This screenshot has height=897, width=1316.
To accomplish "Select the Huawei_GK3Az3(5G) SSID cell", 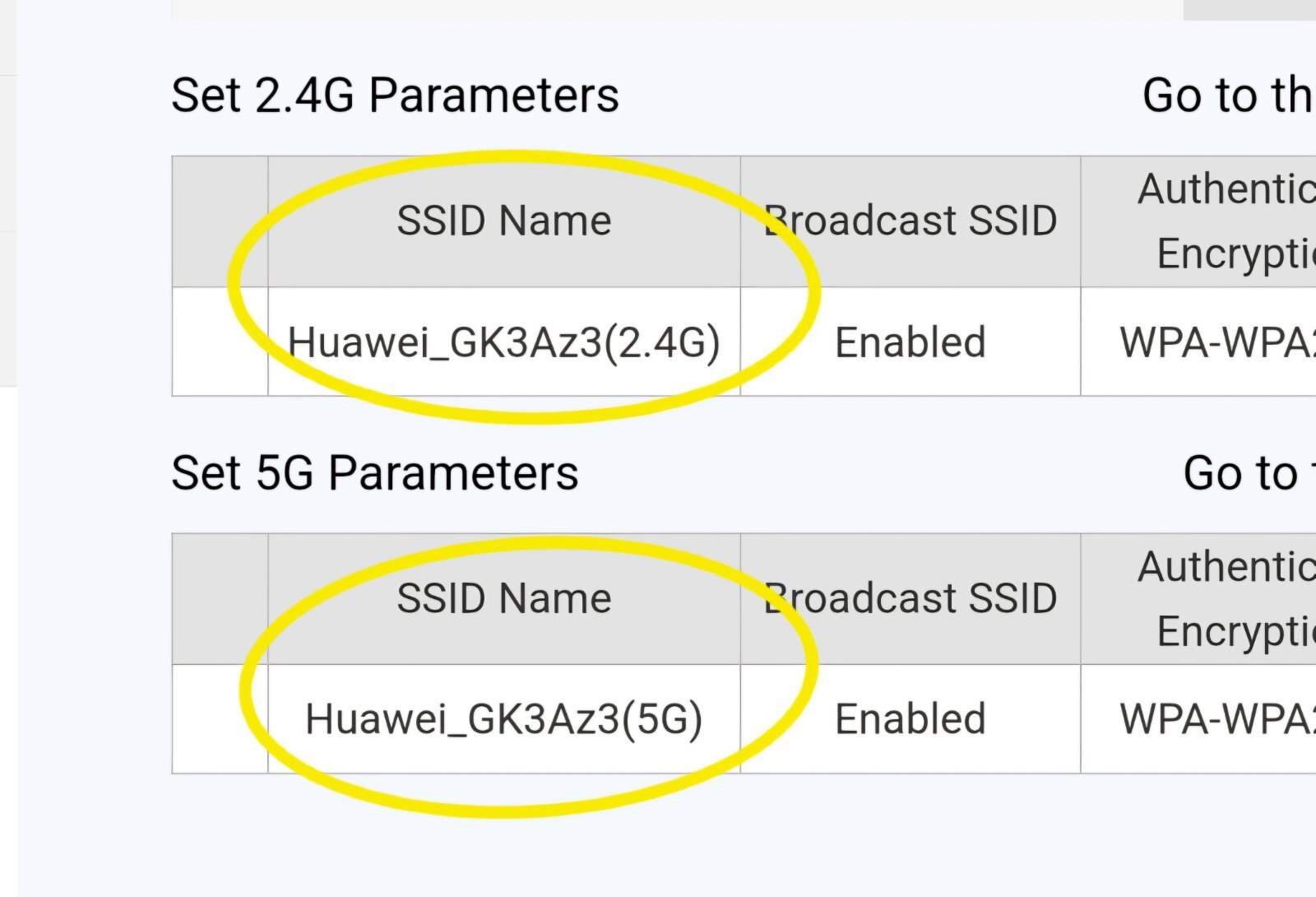I will tap(503, 719).
